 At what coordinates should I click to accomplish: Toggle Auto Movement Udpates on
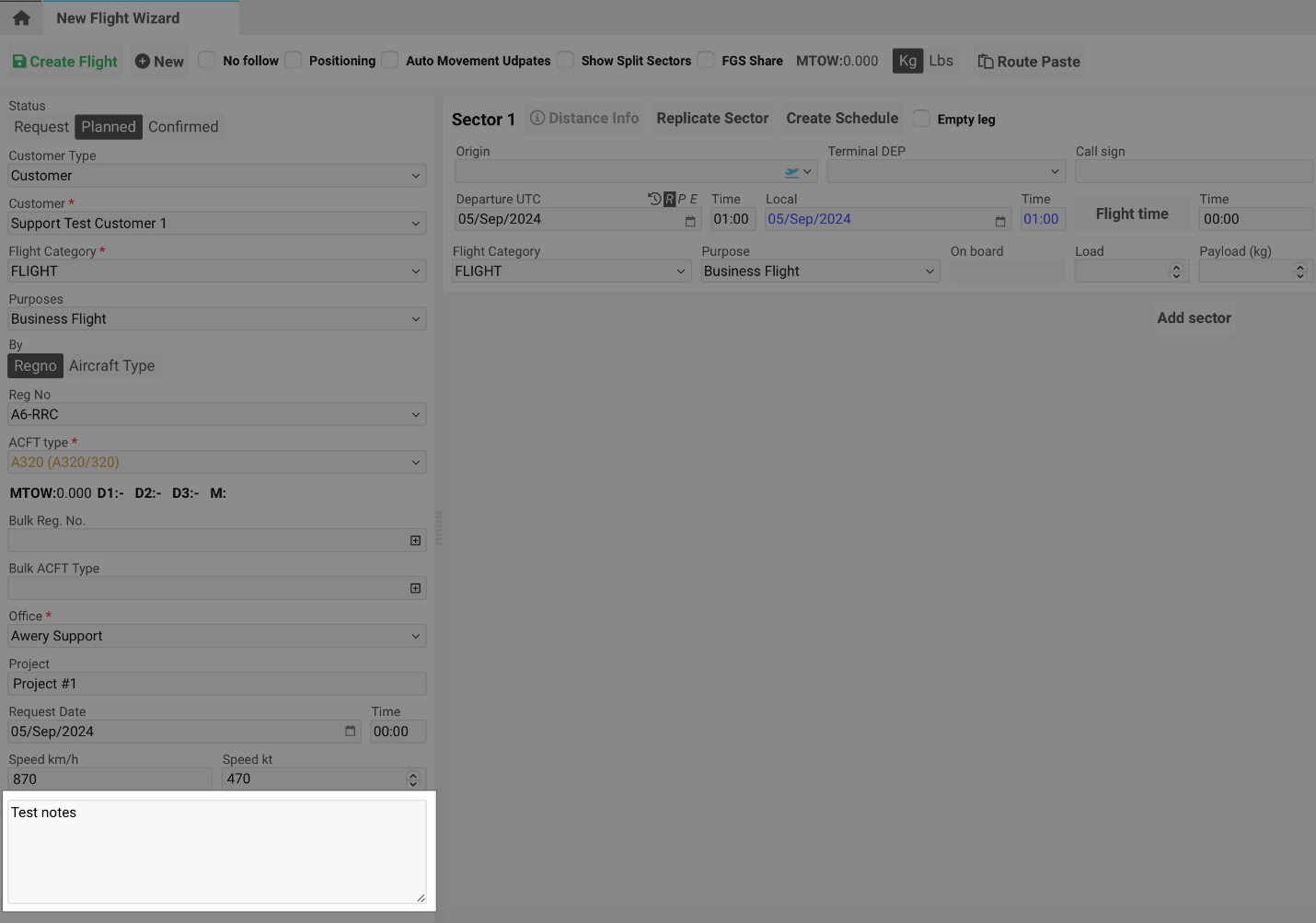click(389, 59)
